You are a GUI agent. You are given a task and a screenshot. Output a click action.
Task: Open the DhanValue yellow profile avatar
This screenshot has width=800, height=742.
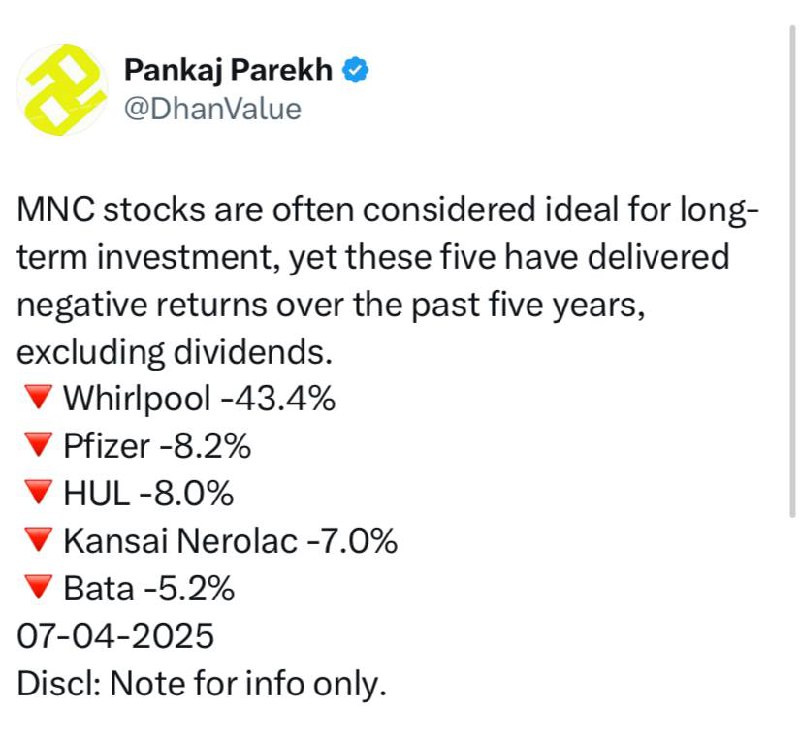pyautogui.click(x=62, y=90)
